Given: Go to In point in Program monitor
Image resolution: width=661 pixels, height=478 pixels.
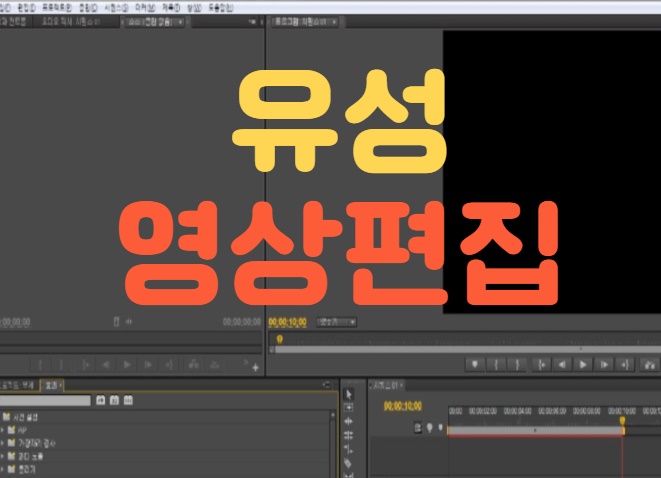Looking at the screenshot, I should pyautogui.click(x=541, y=364).
